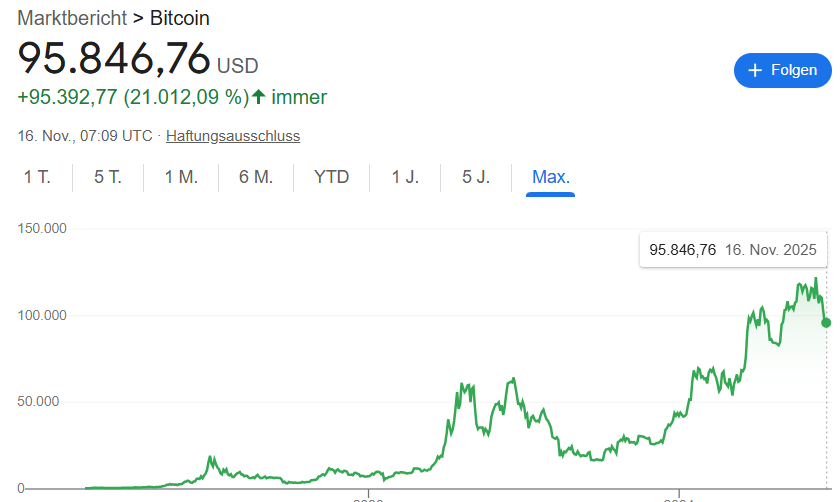Click the green endpoint dot on chart
This screenshot has width=840, height=502.
826,323
